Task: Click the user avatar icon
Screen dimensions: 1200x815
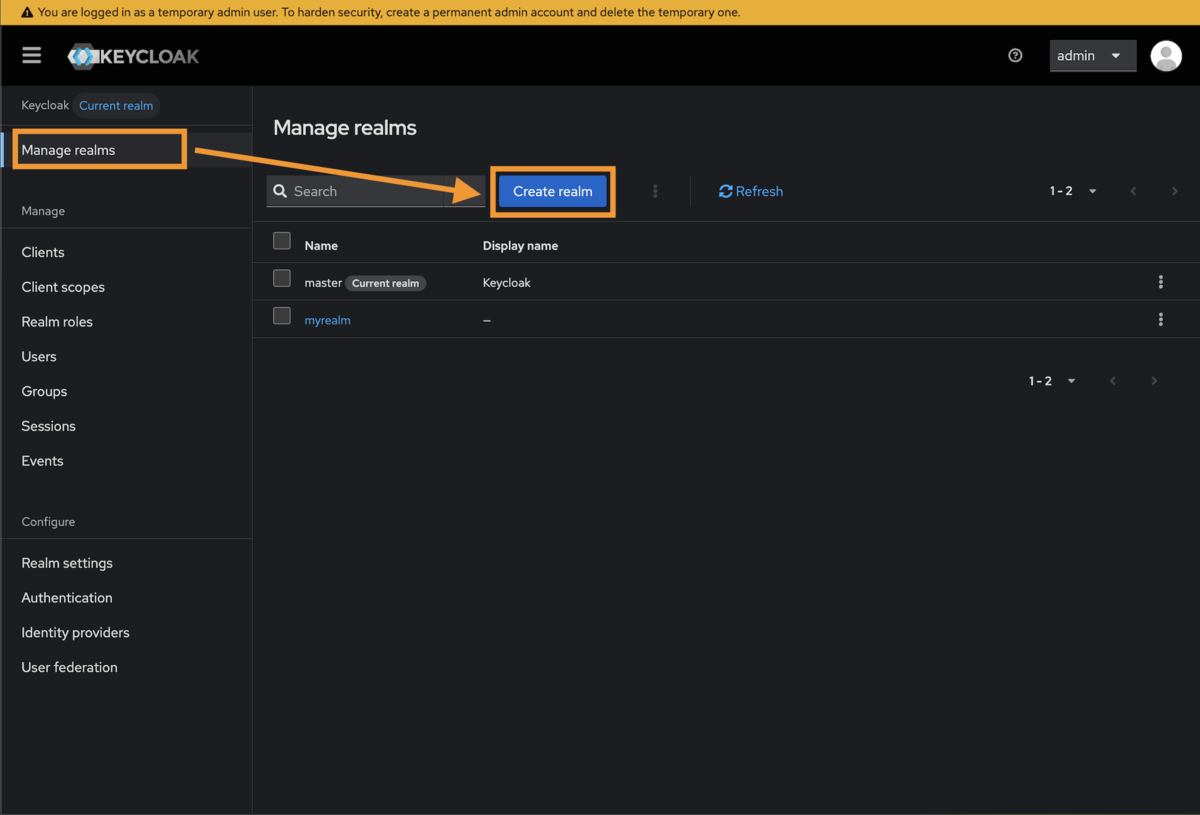Action: click(x=1166, y=56)
